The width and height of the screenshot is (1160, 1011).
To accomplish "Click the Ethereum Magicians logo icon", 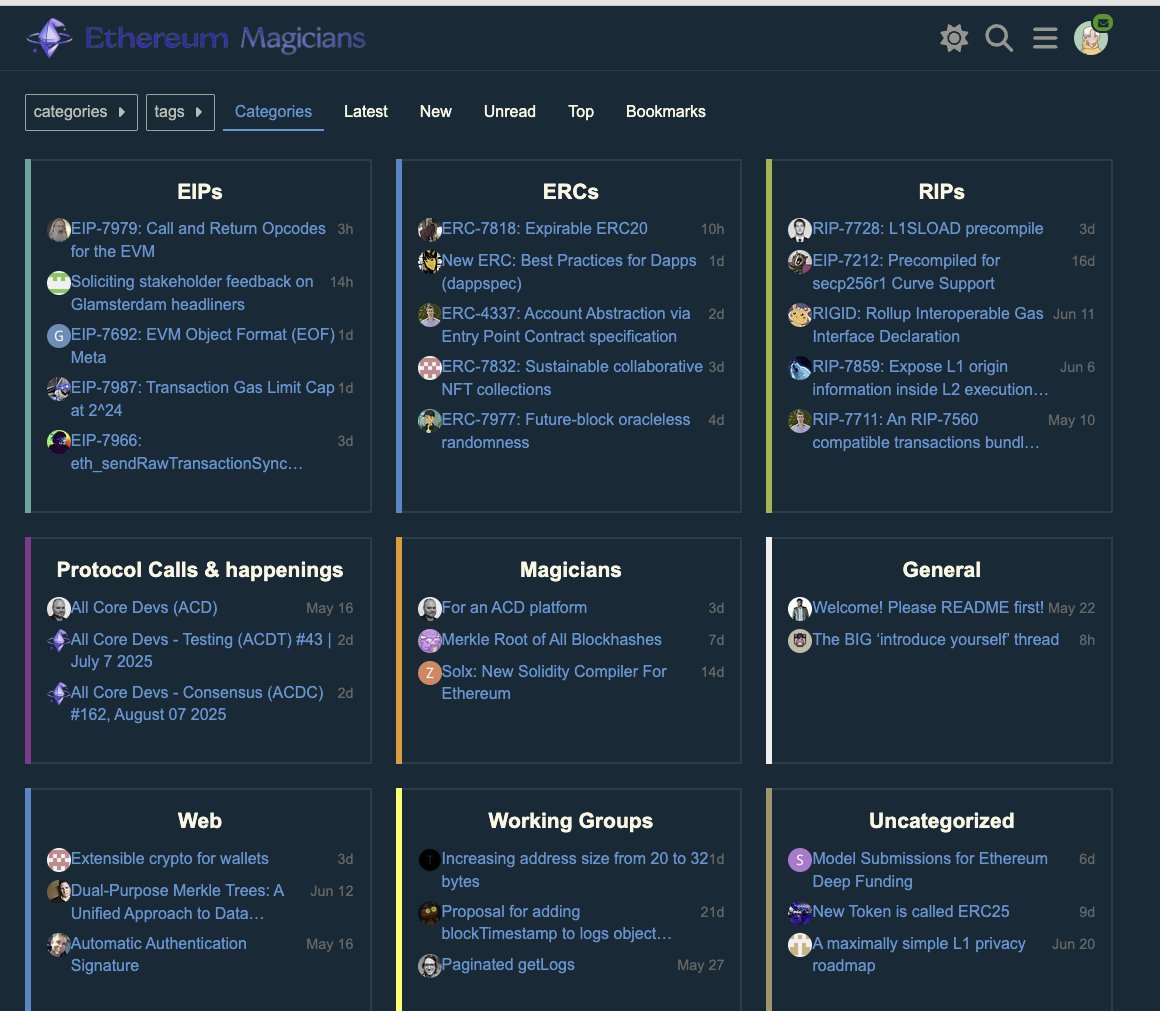I will pos(50,38).
